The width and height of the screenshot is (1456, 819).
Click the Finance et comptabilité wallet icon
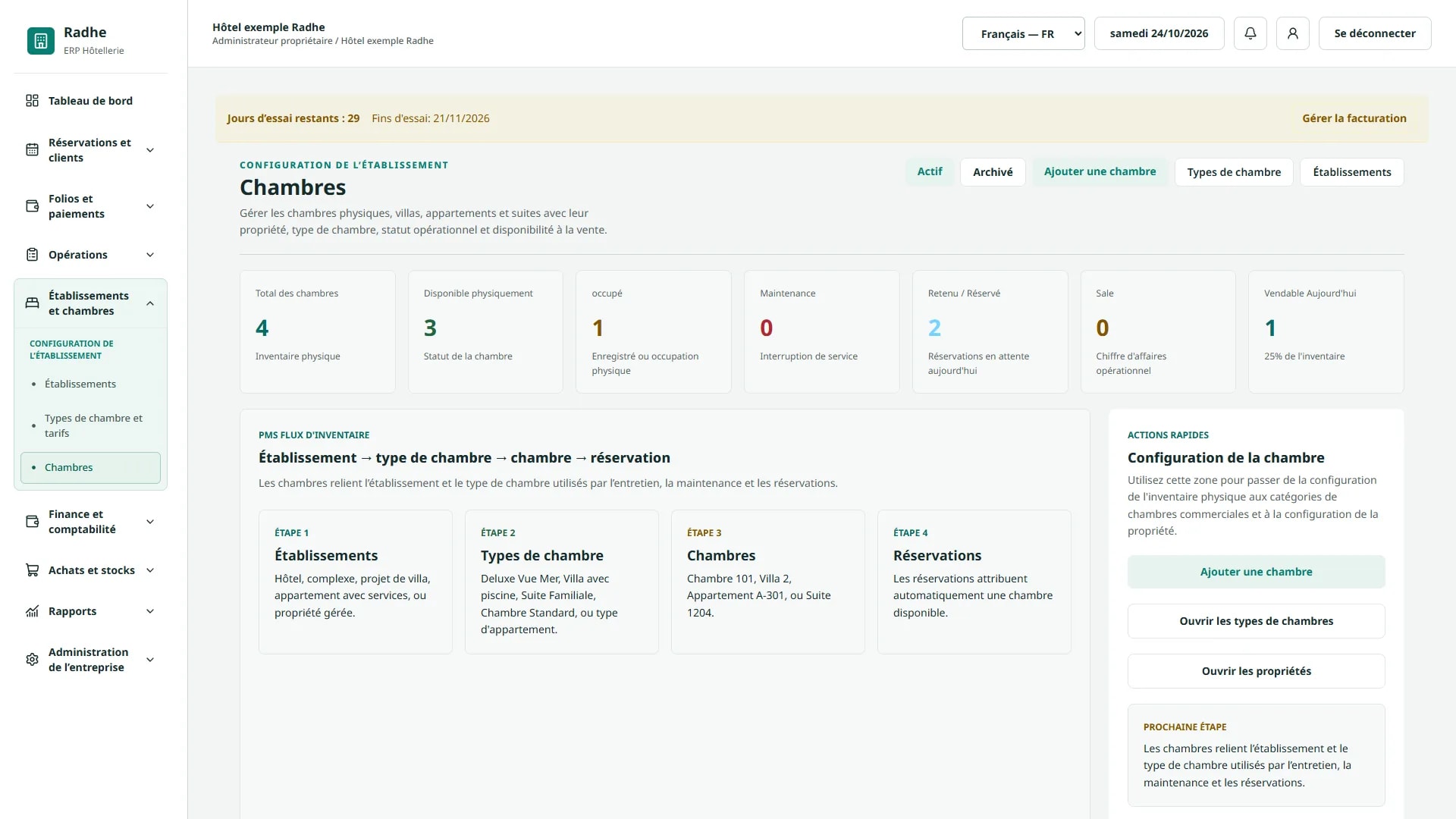click(32, 522)
